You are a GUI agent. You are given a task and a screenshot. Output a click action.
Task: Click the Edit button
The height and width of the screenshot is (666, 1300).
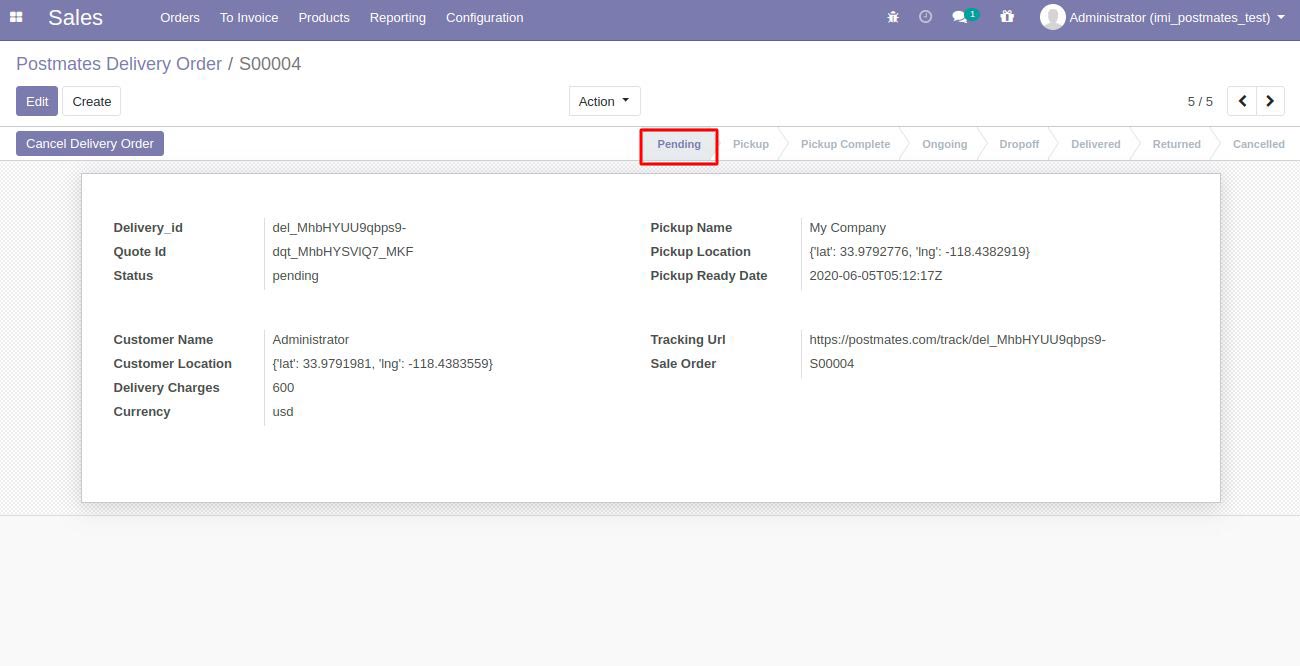tap(37, 101)
